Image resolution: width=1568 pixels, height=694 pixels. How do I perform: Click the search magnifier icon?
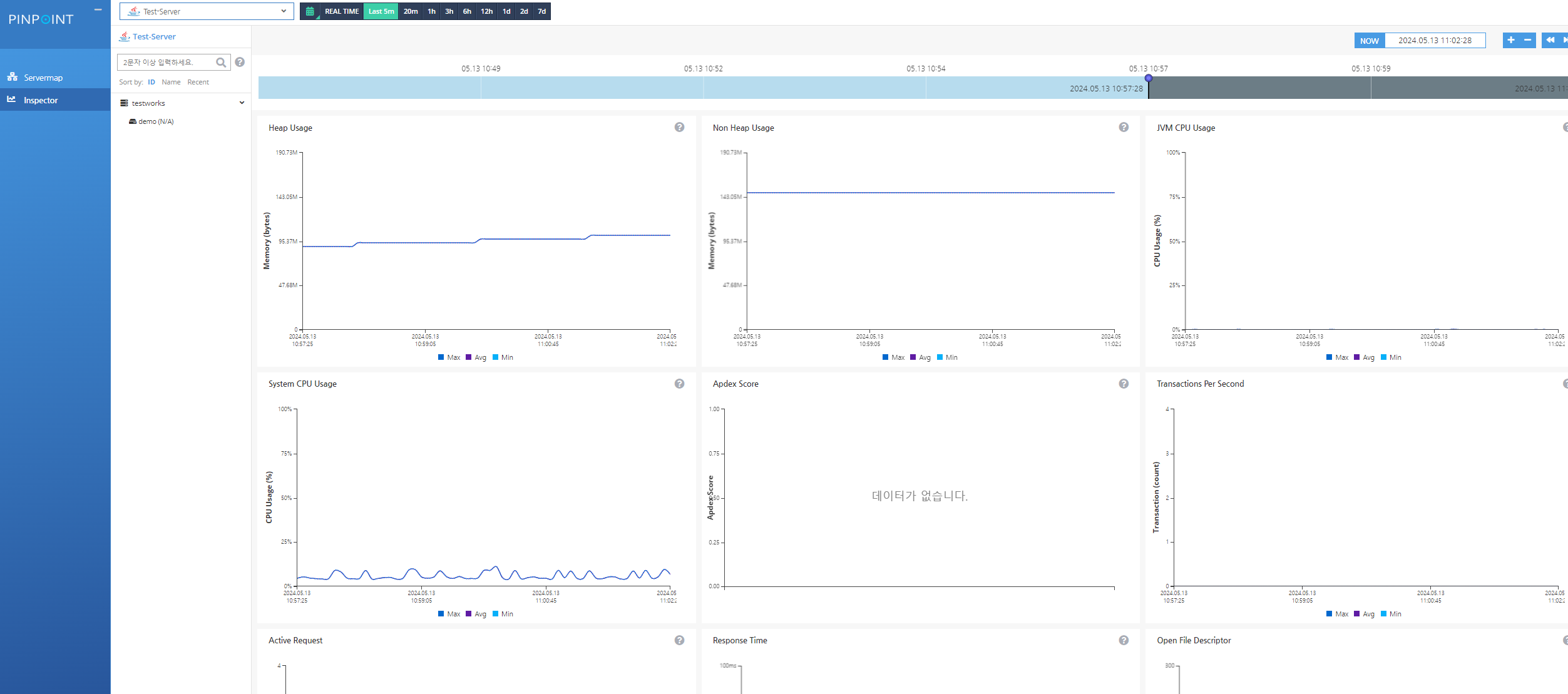pyautogui.click(x=221, y=63)
